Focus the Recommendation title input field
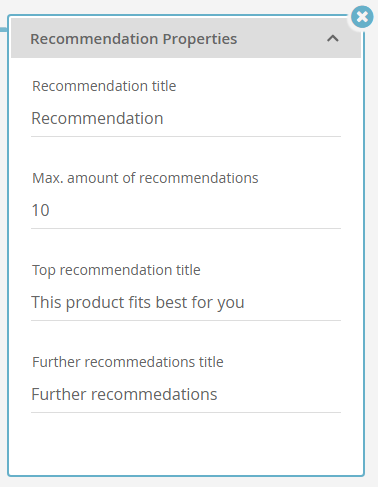This screenshot has width=378, height=487. click(186, 119)
